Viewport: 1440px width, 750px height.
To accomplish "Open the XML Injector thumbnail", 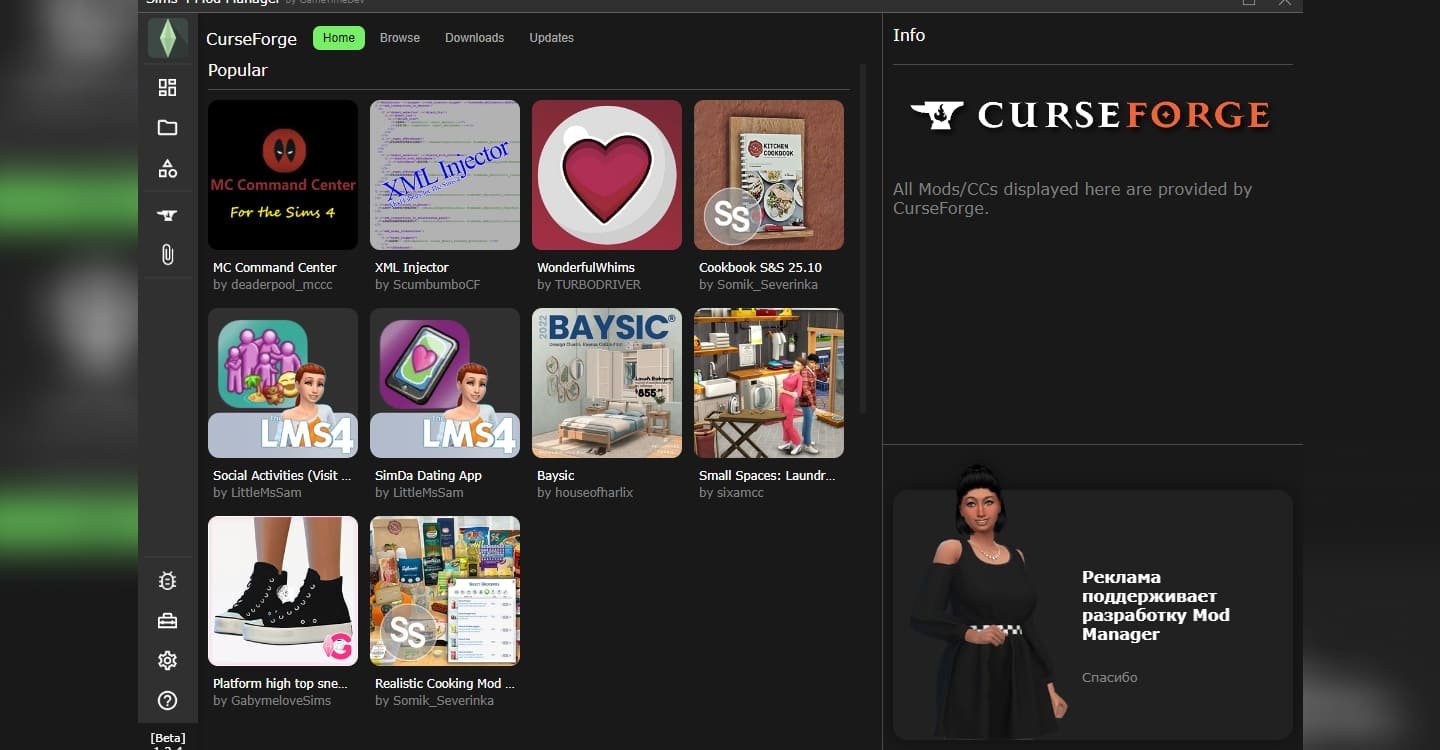I will [x=445, y=175].
